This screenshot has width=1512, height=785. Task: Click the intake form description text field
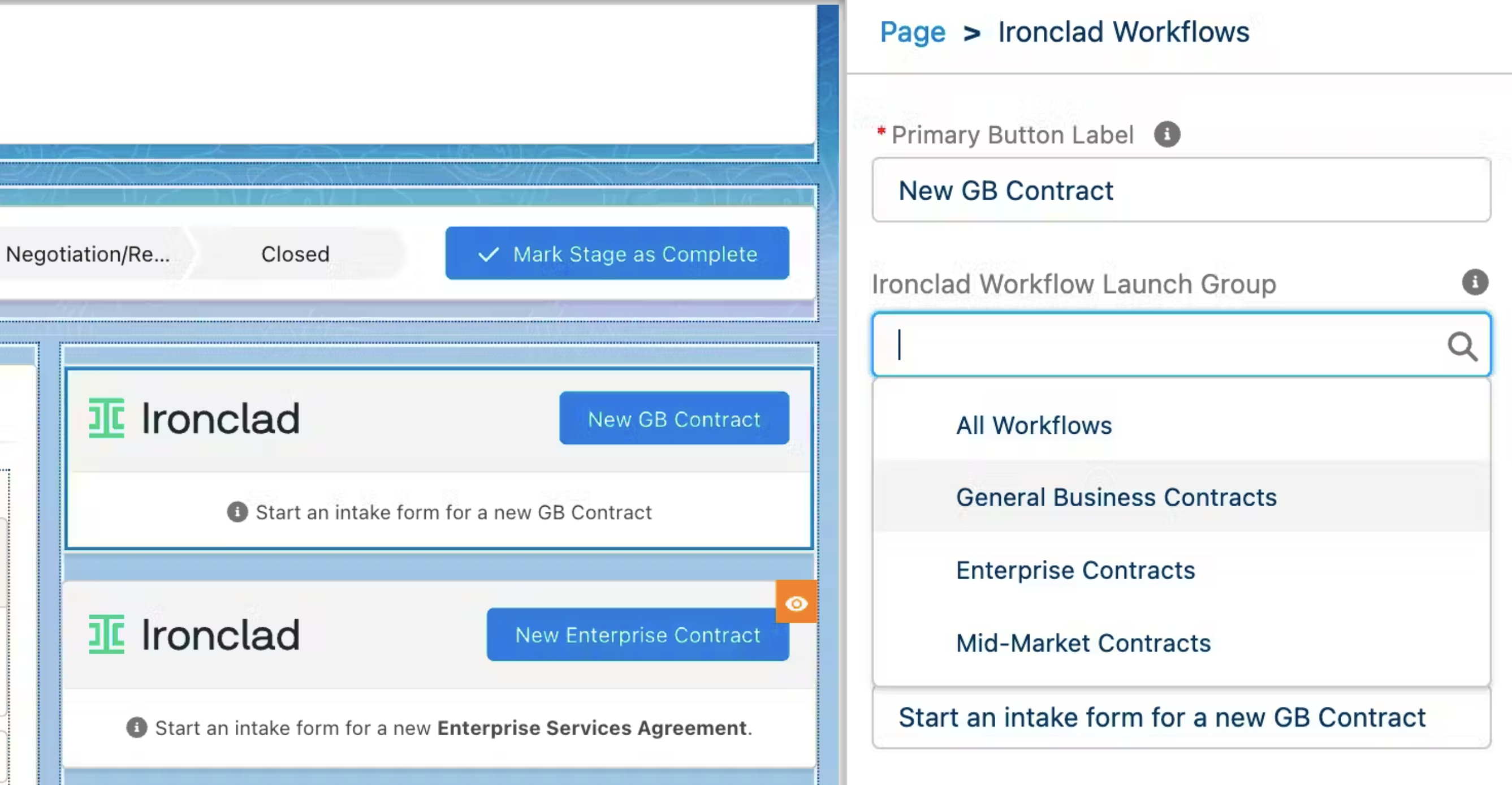[x=1181, y=718]
